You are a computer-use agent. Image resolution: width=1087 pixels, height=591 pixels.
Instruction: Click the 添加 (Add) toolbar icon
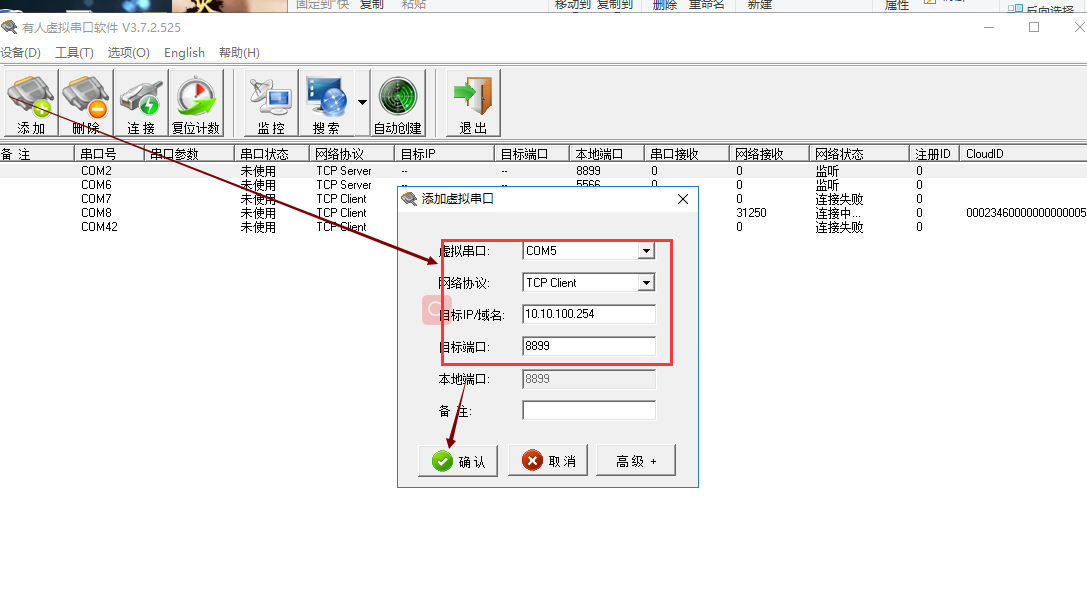pos(31,103)
